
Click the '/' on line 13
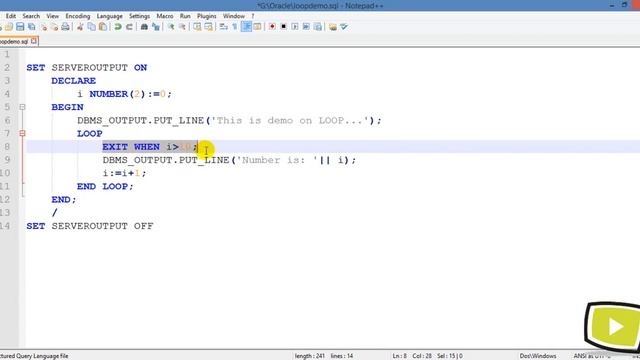(x=54, y=213)
